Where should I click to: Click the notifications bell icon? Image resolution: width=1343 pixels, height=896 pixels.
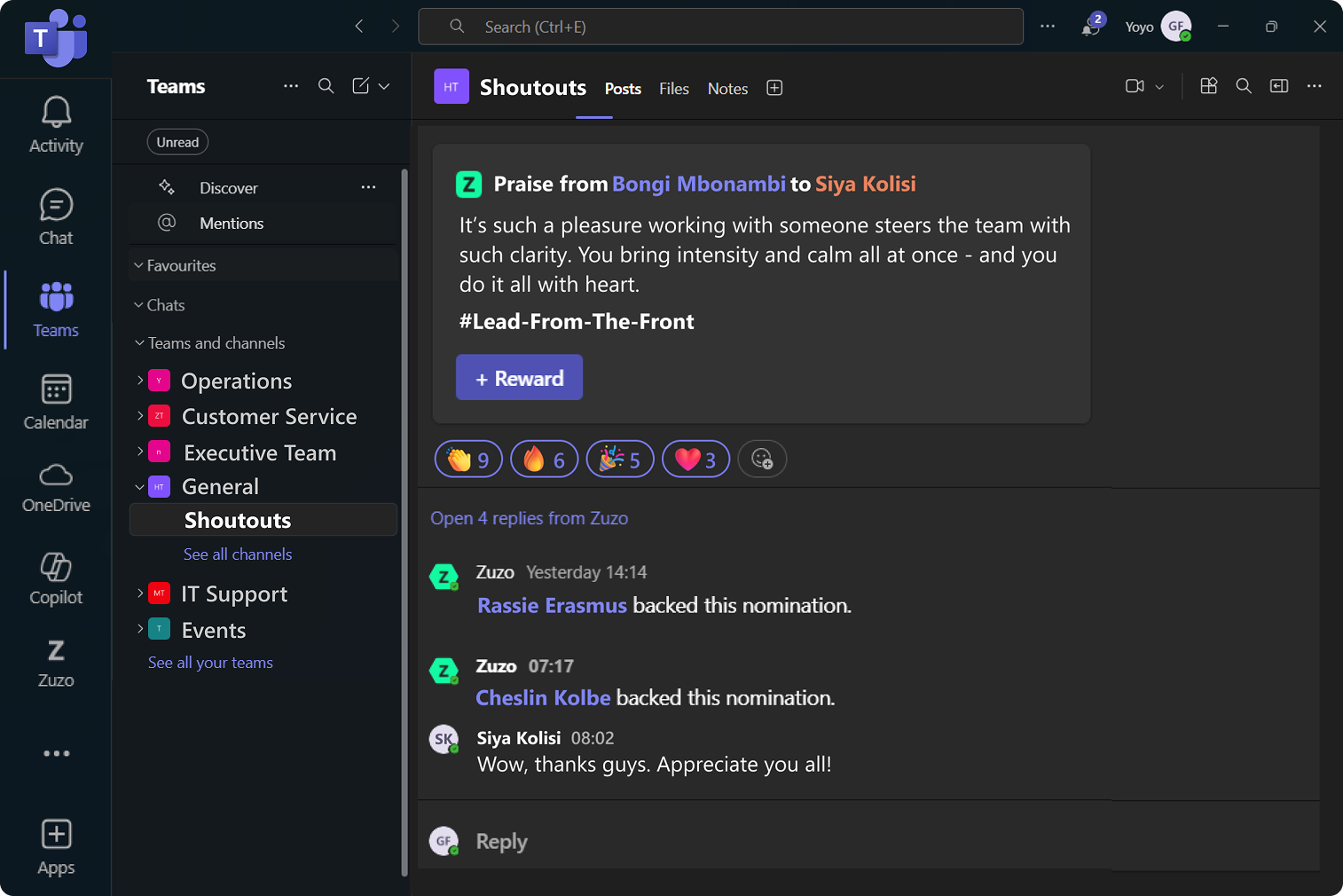[x=1090, y=27]
